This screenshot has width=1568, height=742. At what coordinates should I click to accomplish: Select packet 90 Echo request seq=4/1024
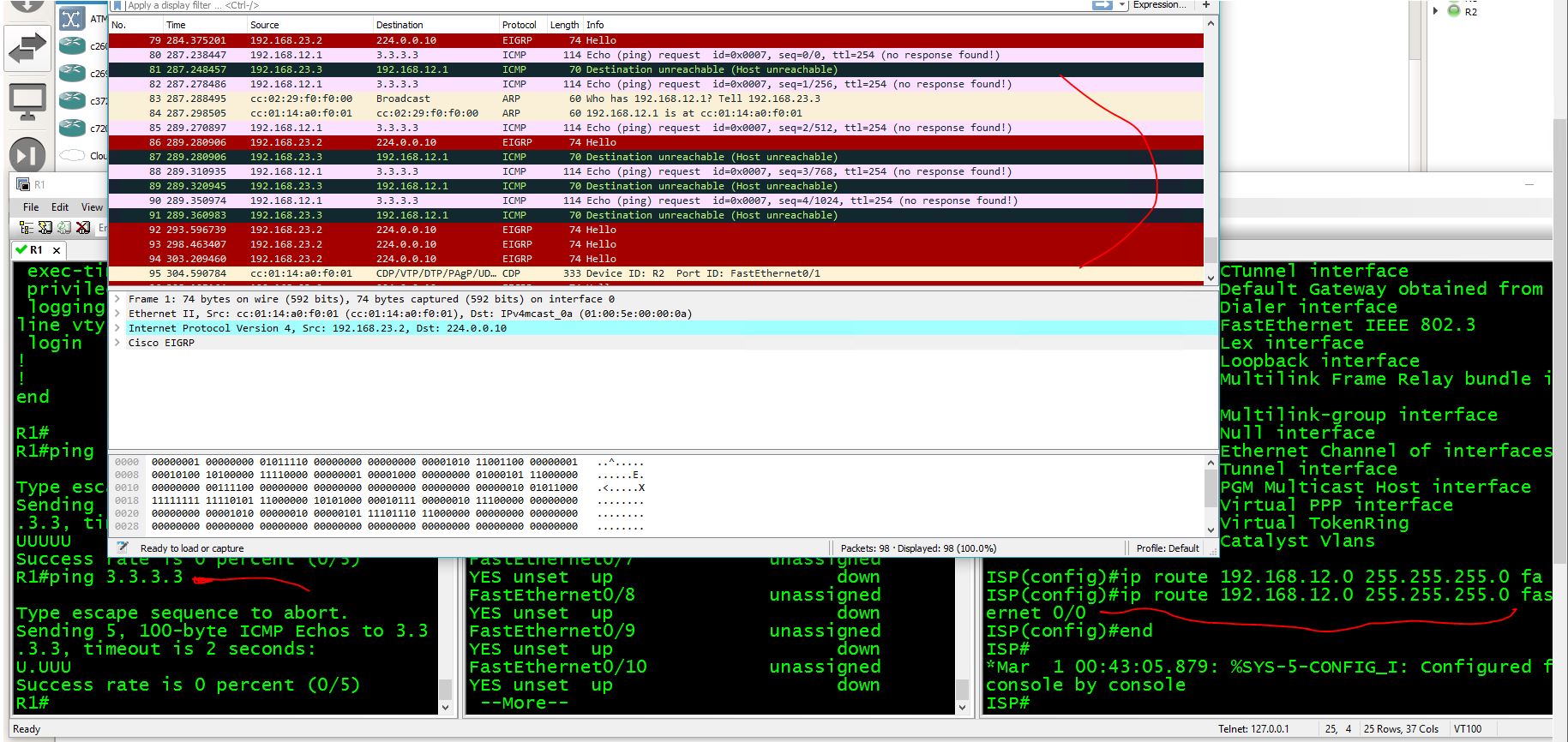point(656,200)
